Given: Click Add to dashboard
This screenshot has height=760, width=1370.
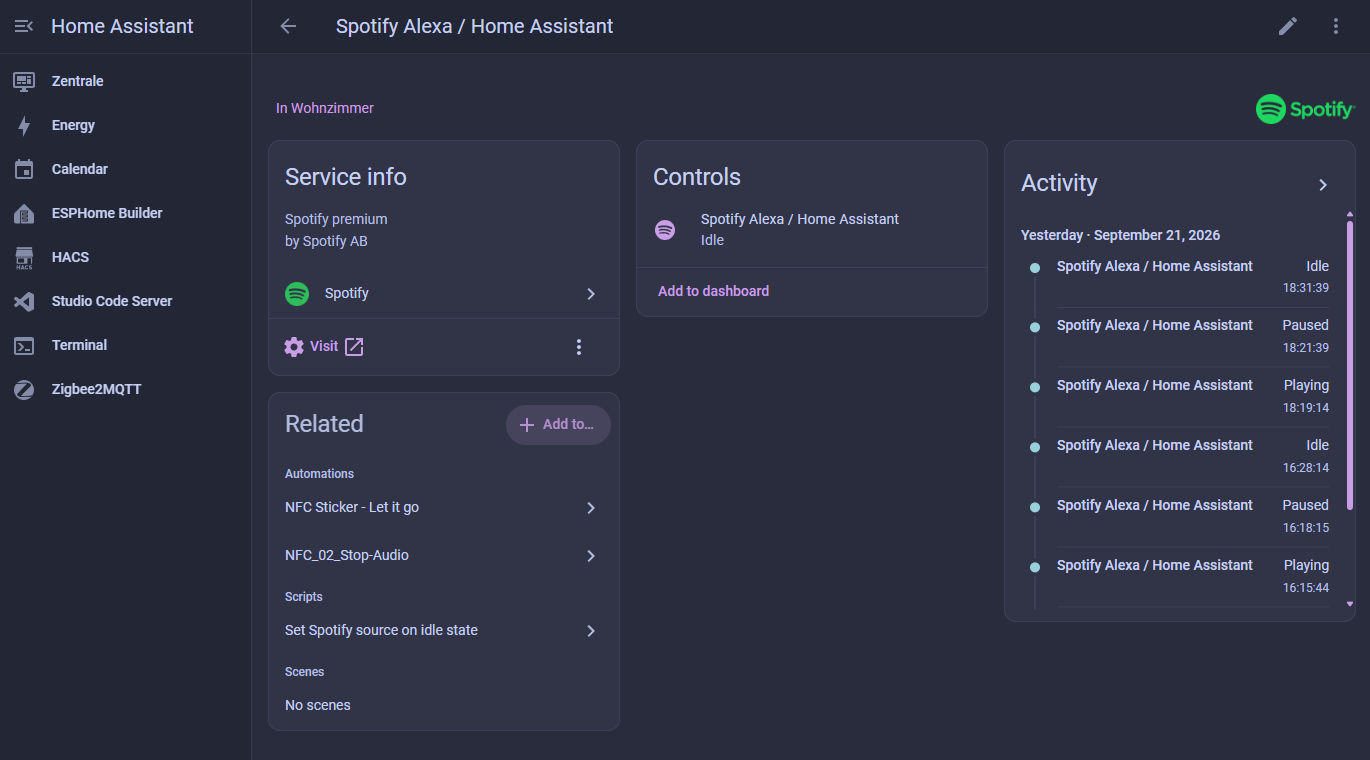Looking at the screenshot, I should pyautogui.click(x=714, y=291).
